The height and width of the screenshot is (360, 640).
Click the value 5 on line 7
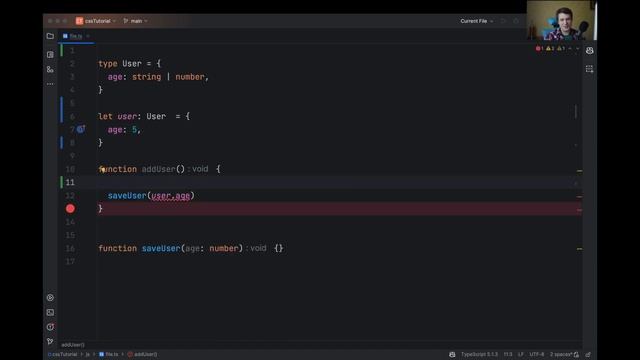[x=134, y=130]
